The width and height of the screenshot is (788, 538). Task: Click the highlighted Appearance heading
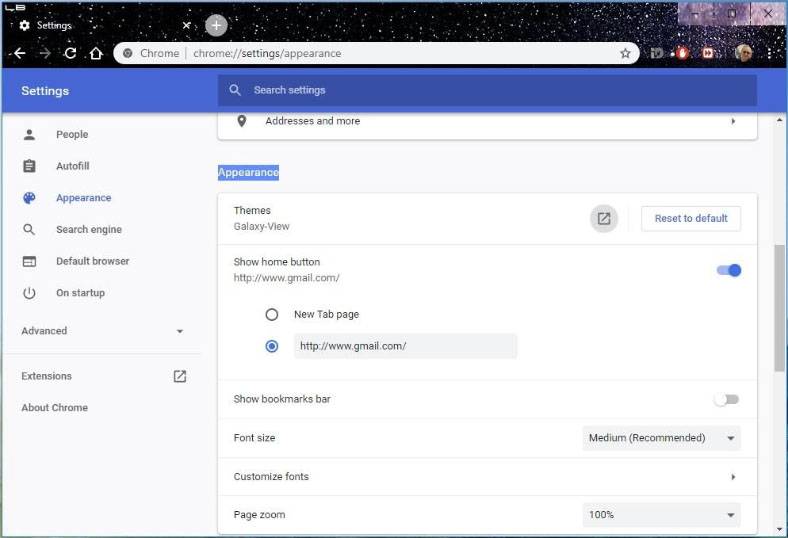pyautogui.click(x=248, y=173)
